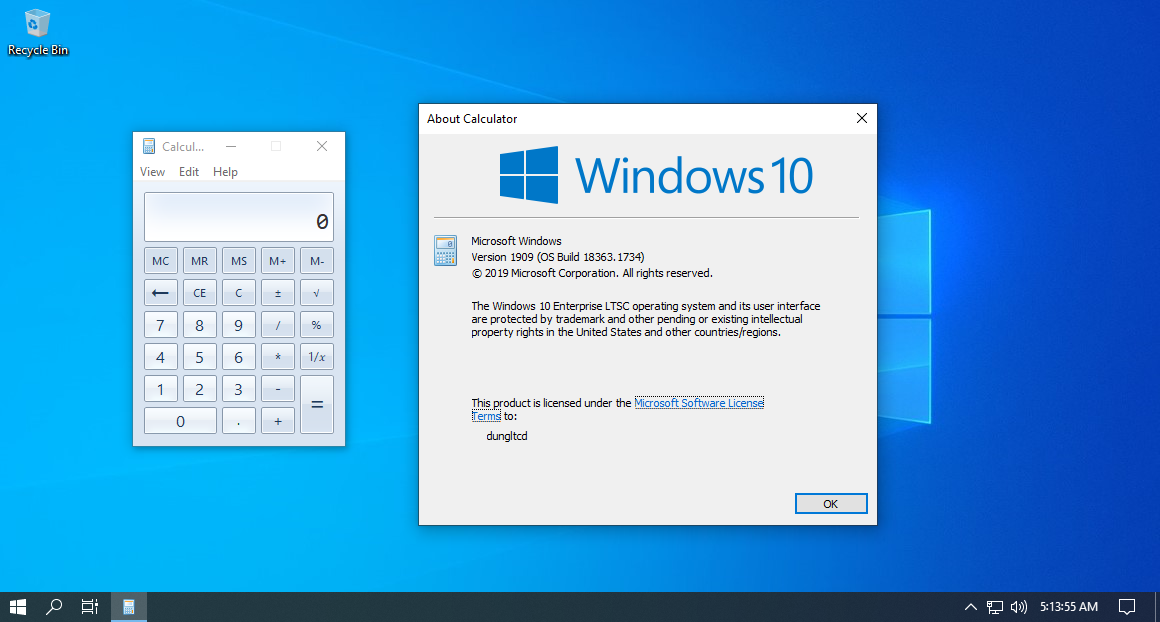Click the digit 7 button
The height and width of the screenshot is (622, 1160).
coord(161,325)
